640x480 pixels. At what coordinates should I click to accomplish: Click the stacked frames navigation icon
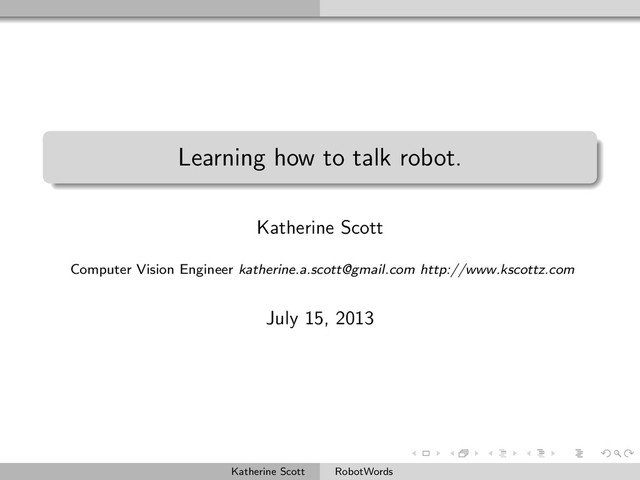pos(464,453)
